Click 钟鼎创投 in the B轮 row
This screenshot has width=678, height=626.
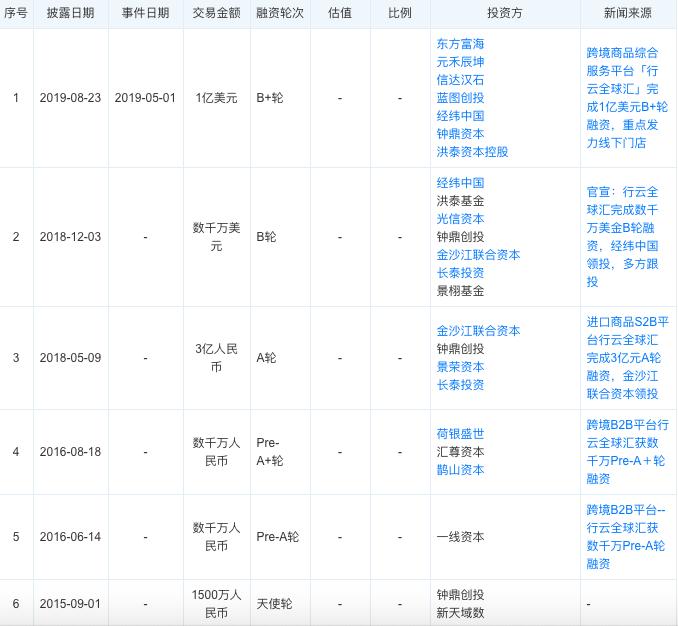pos(460,237)
